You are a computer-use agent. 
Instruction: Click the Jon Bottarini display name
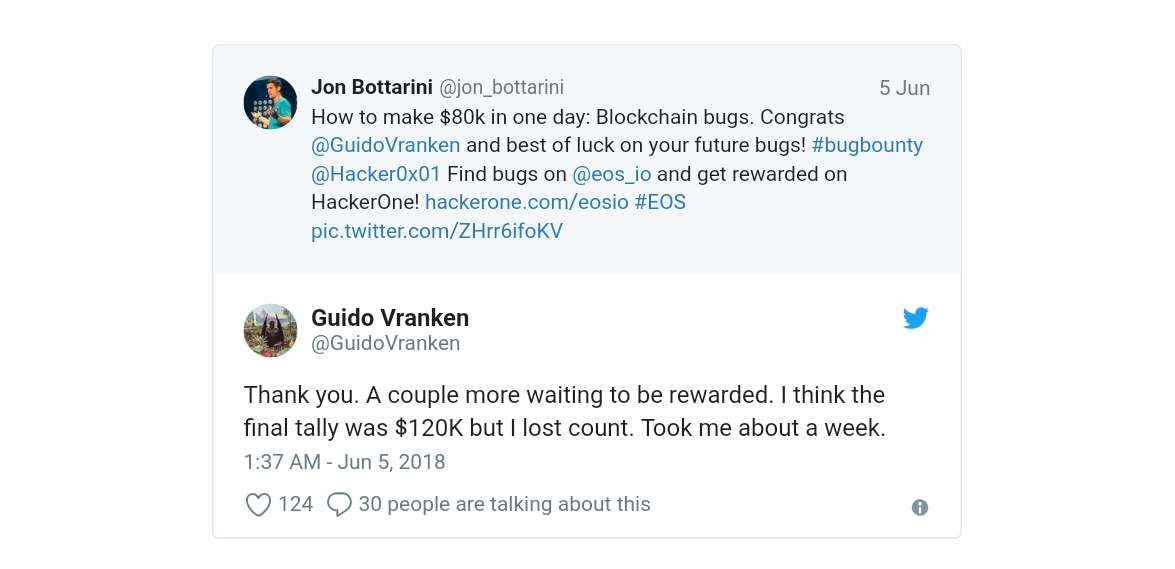point(372,87)
